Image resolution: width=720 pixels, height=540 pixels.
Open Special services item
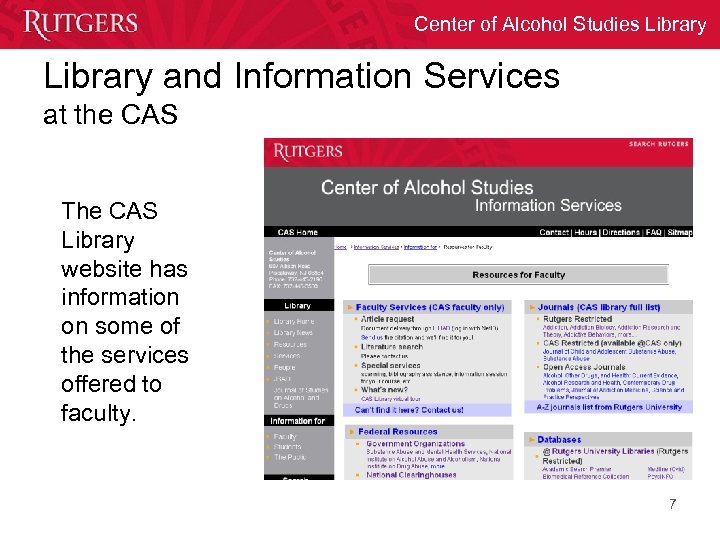(390, 366)
